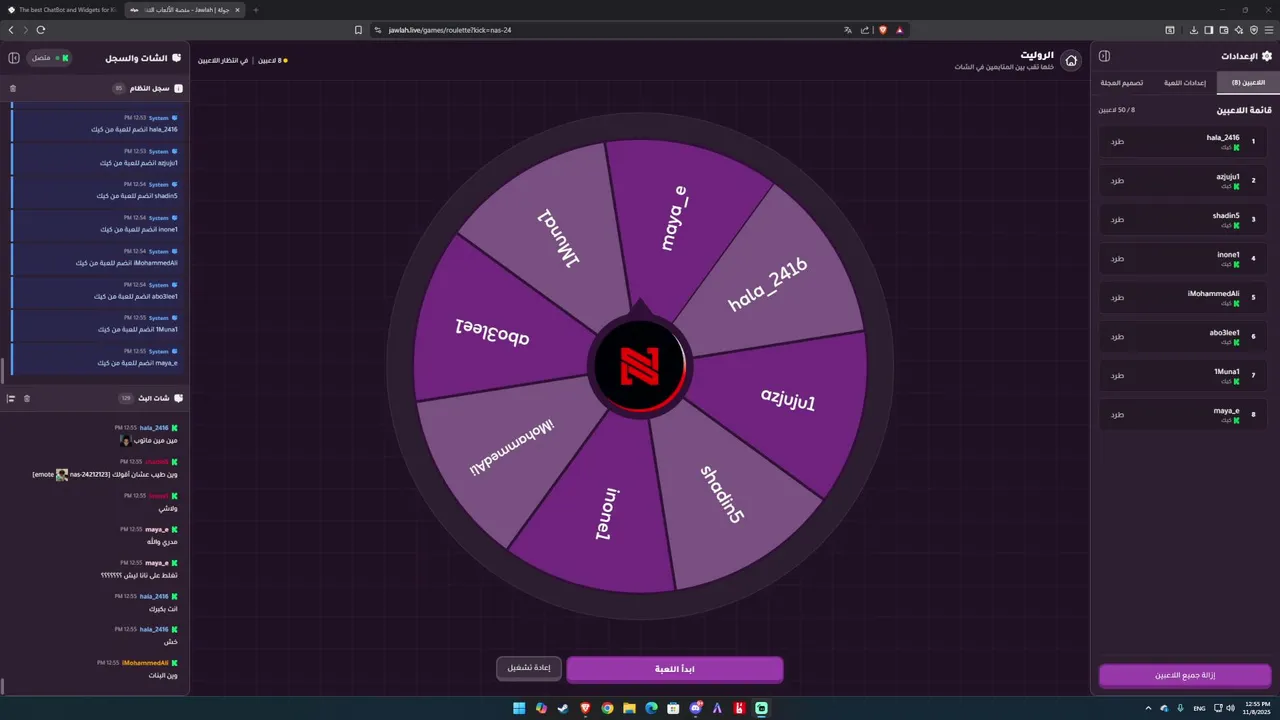Reload the page using the refresh icon
Screen dimensions: 1280x720
41,30
